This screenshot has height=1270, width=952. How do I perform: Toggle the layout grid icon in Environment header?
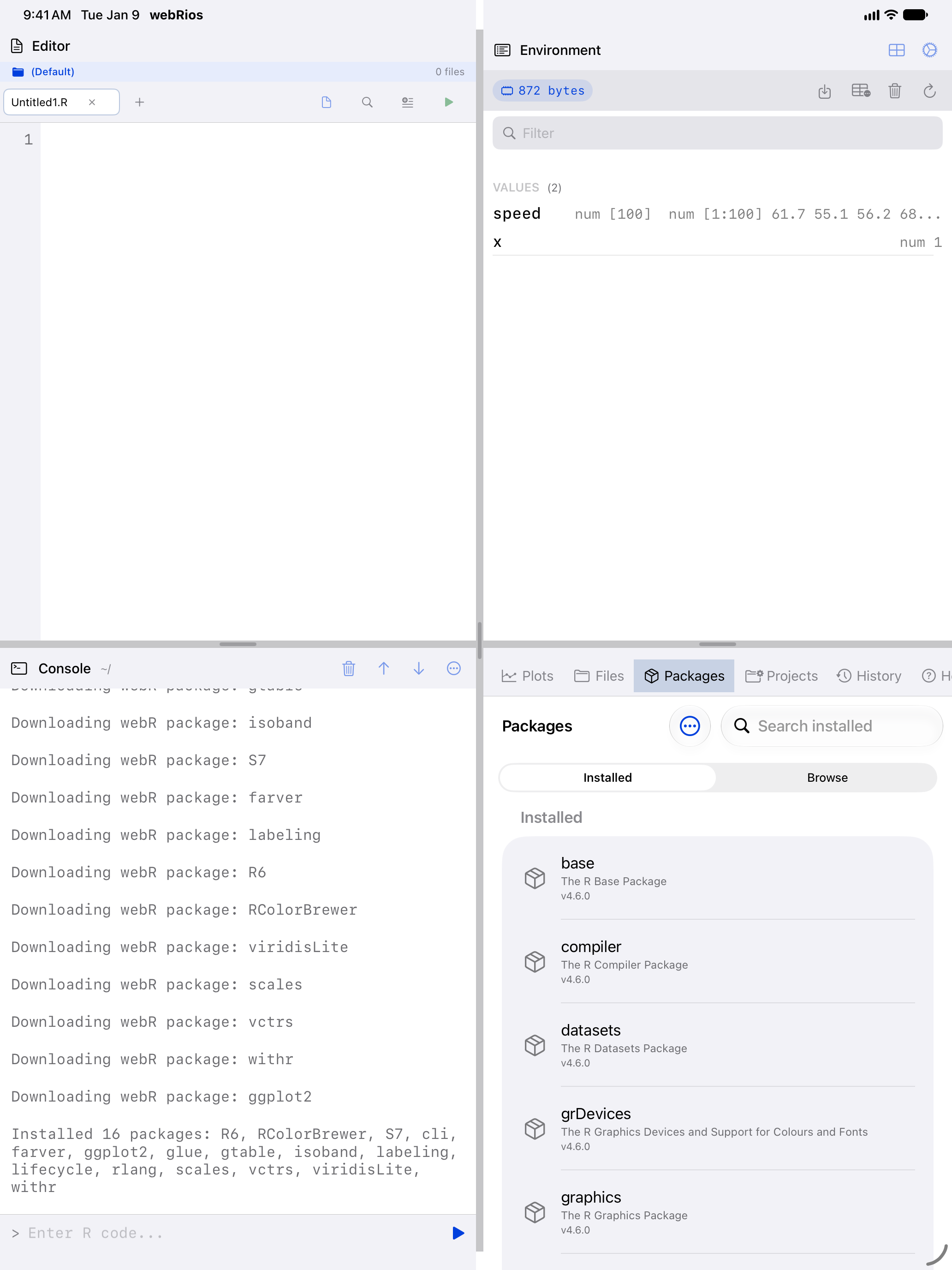point(896,50)
